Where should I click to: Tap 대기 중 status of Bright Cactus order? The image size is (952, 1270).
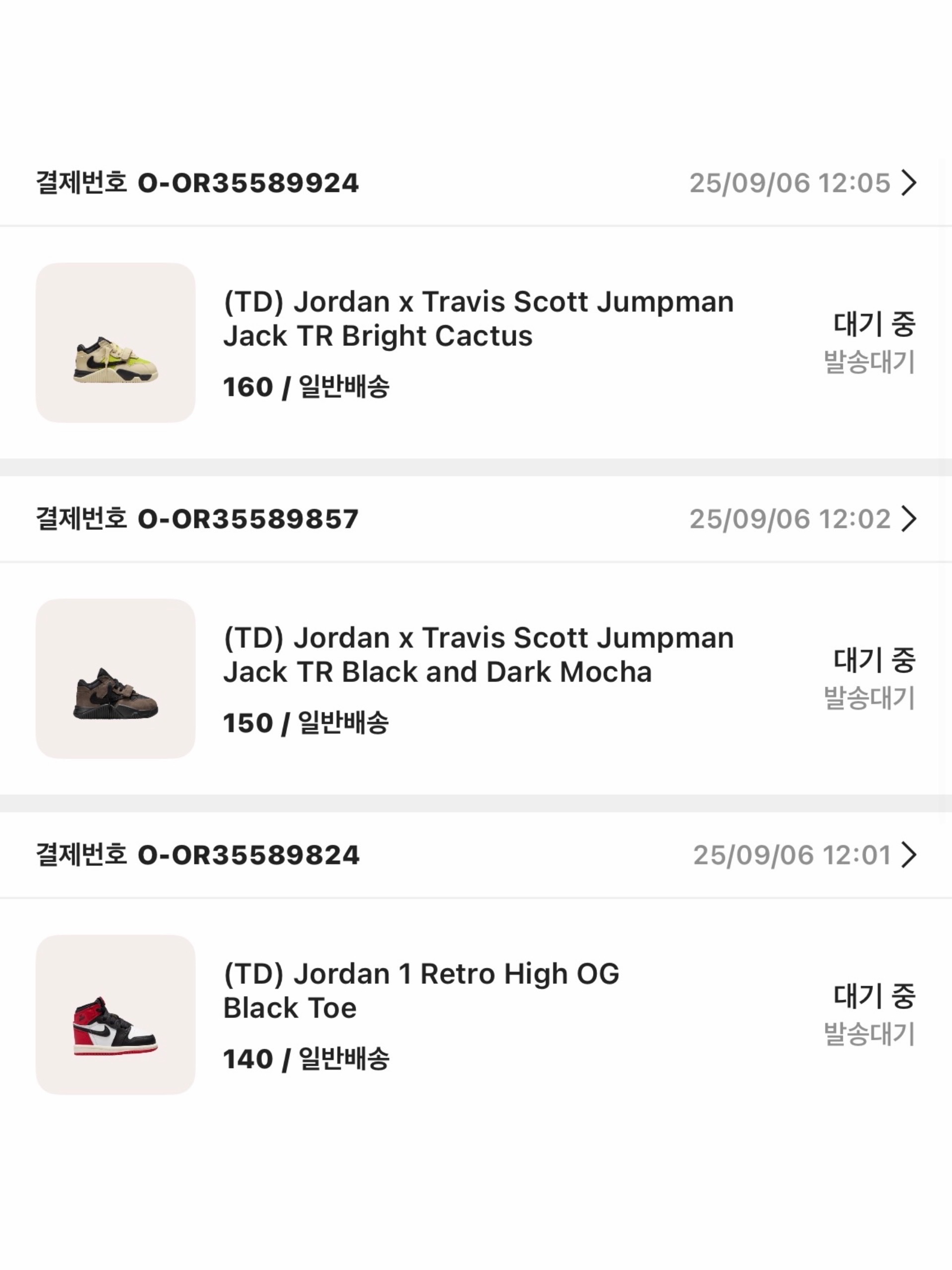pos(874,324)
